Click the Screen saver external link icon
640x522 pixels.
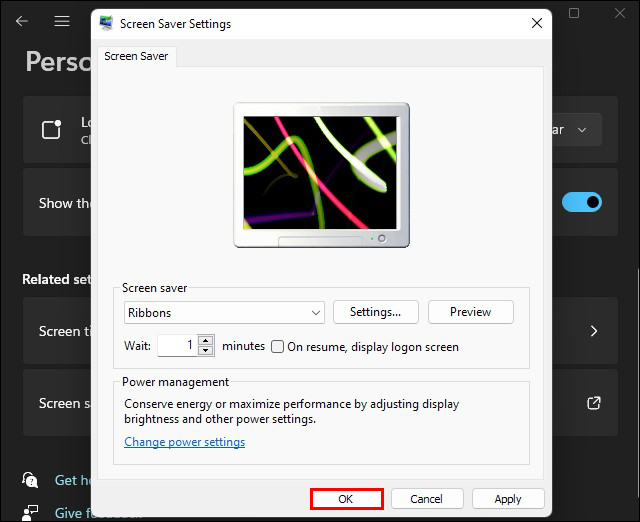tap(594, 403)
